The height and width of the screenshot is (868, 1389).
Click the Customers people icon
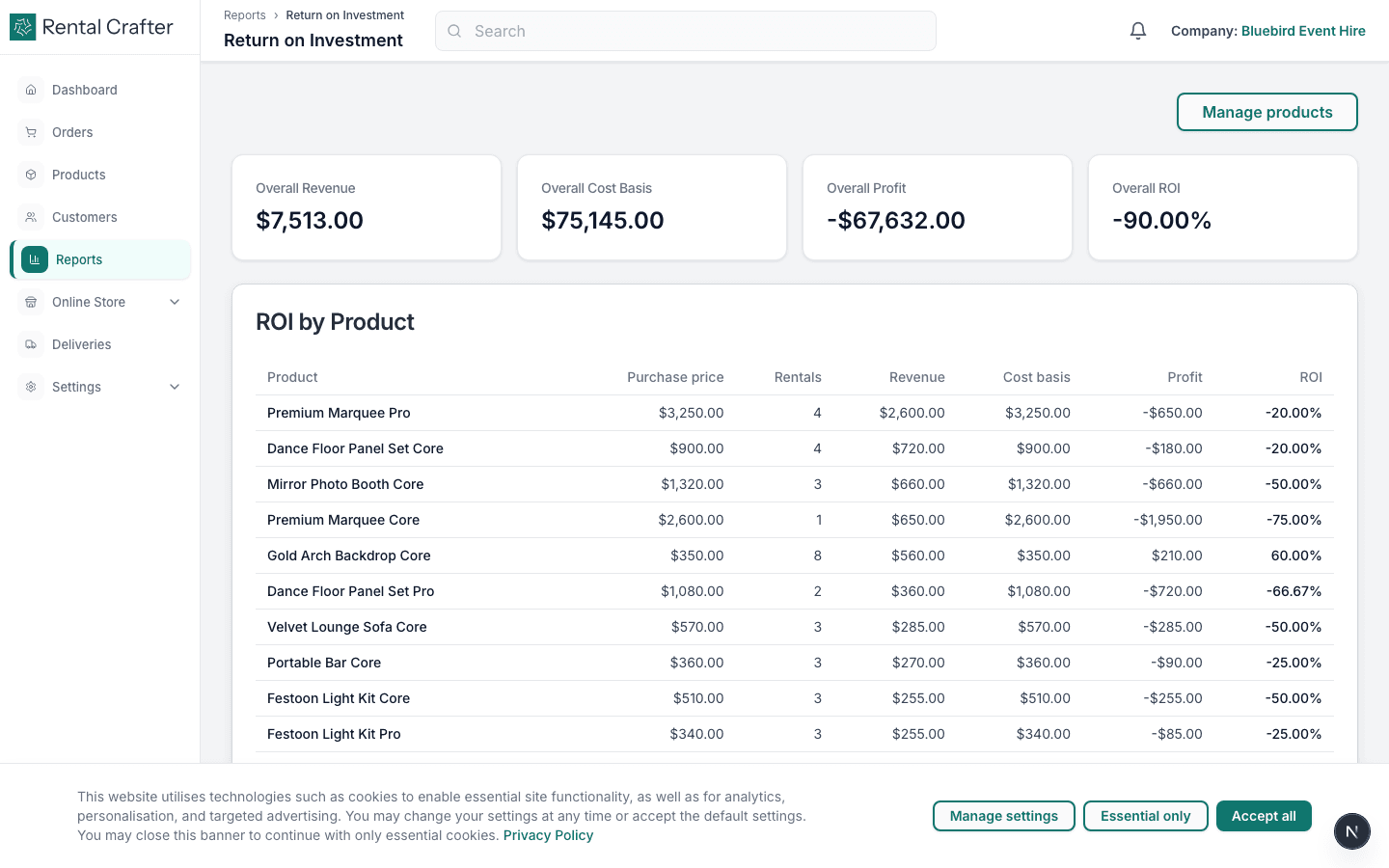31,217
